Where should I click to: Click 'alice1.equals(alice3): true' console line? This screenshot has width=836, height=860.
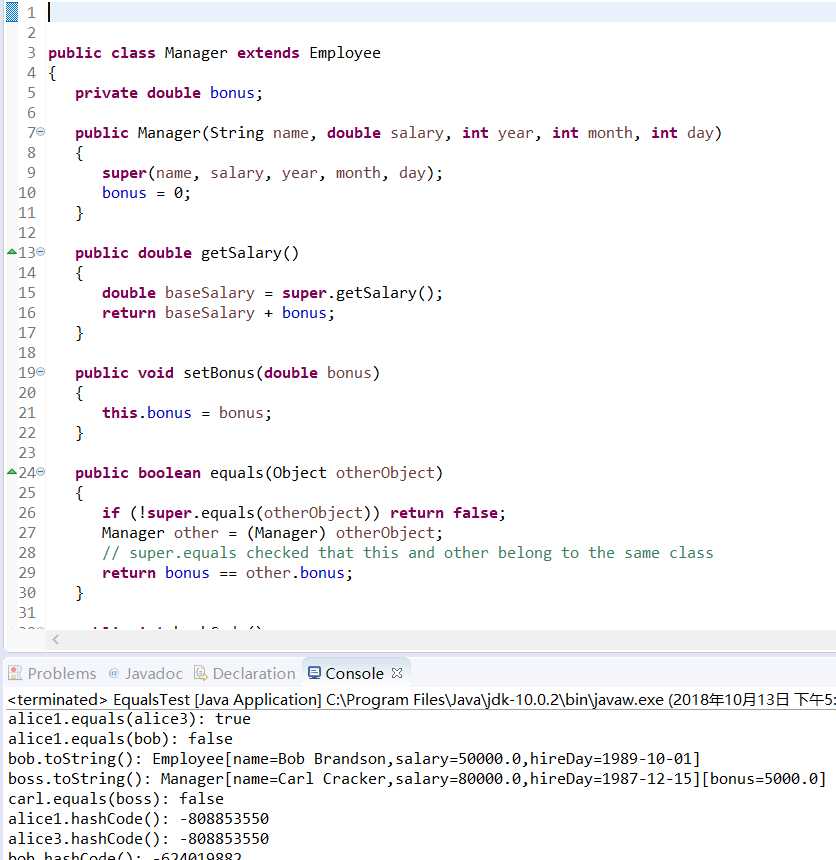[x=129, y=718]
